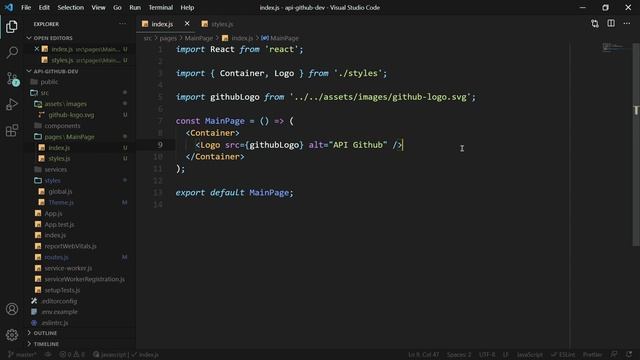Viewport: 640px width, 360px height.
Task: Open Theme.js in styles folder
Action: click(61, 202)
